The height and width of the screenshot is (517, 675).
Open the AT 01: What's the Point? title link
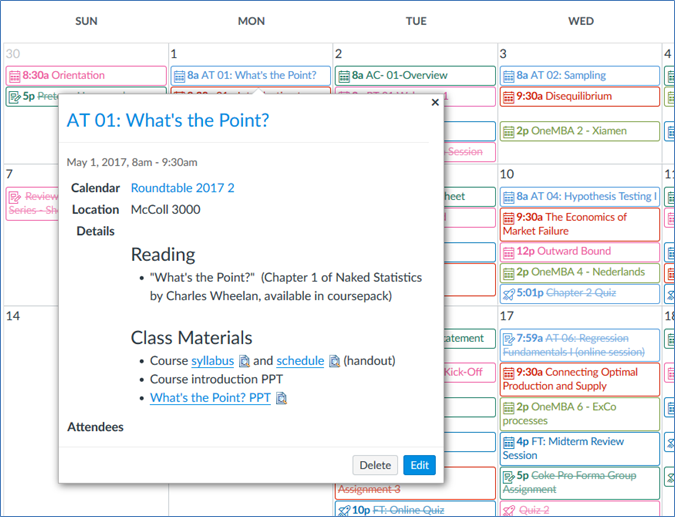[168, 121]
